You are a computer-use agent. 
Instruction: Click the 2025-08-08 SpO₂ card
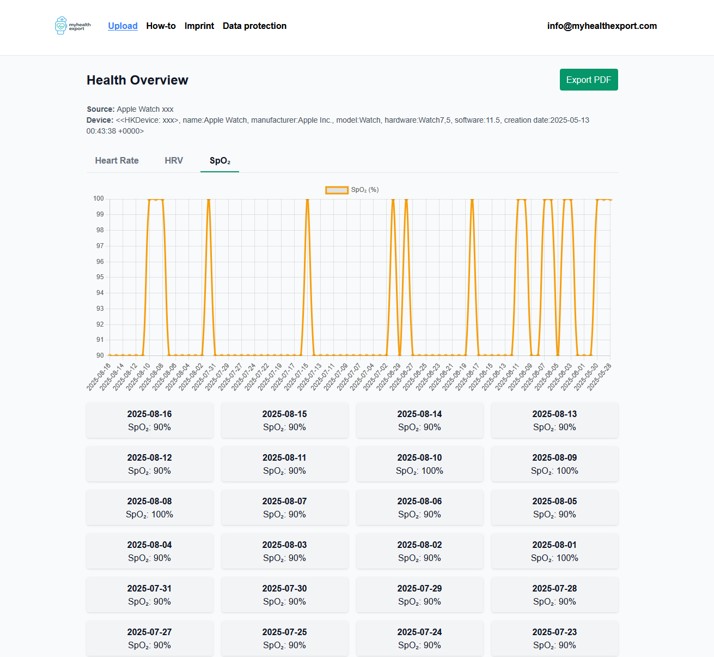coord(149,508)
